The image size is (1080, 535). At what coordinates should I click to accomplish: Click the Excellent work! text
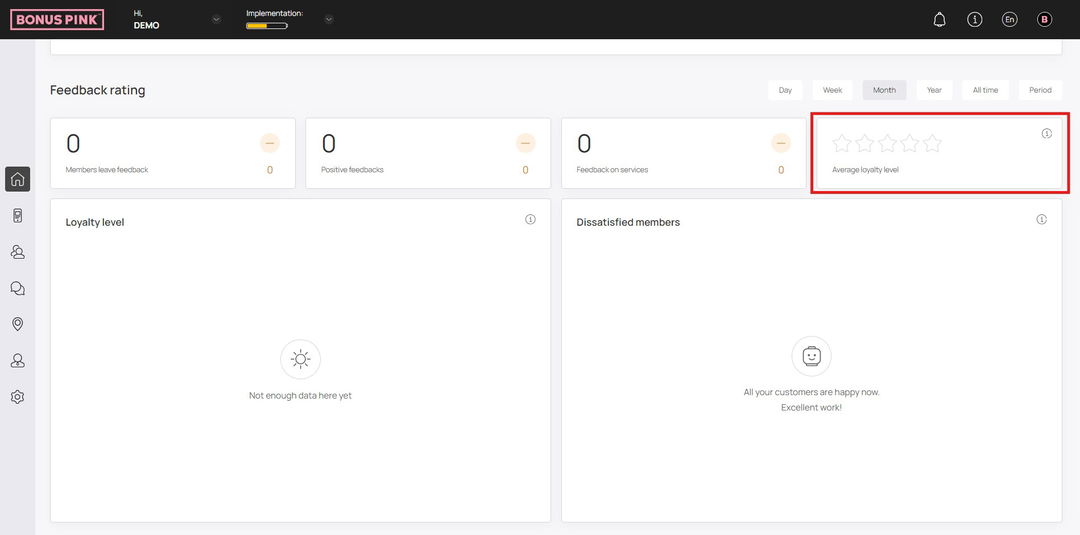(811, 408)
